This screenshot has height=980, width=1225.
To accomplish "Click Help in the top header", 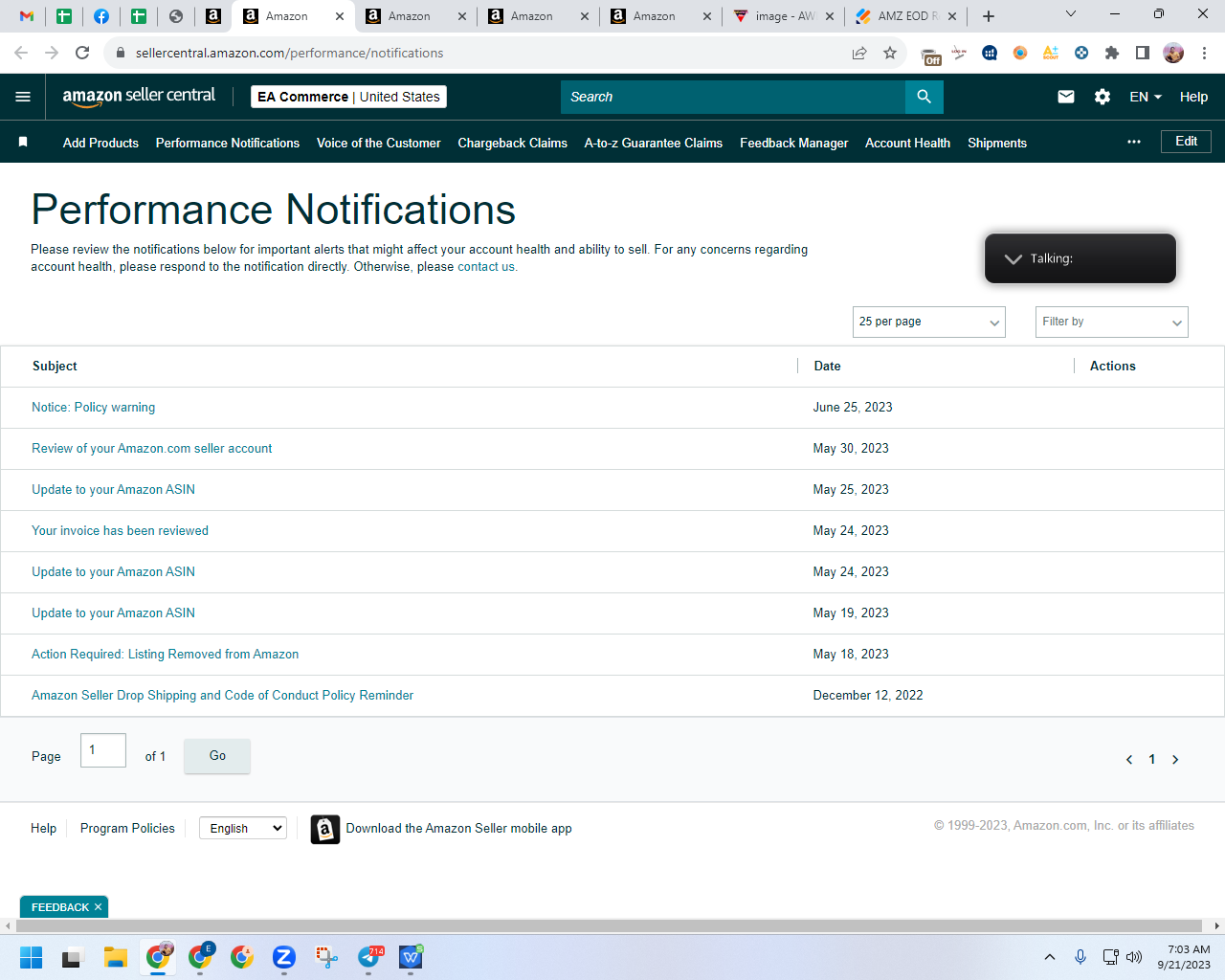I will point(1193,97).
